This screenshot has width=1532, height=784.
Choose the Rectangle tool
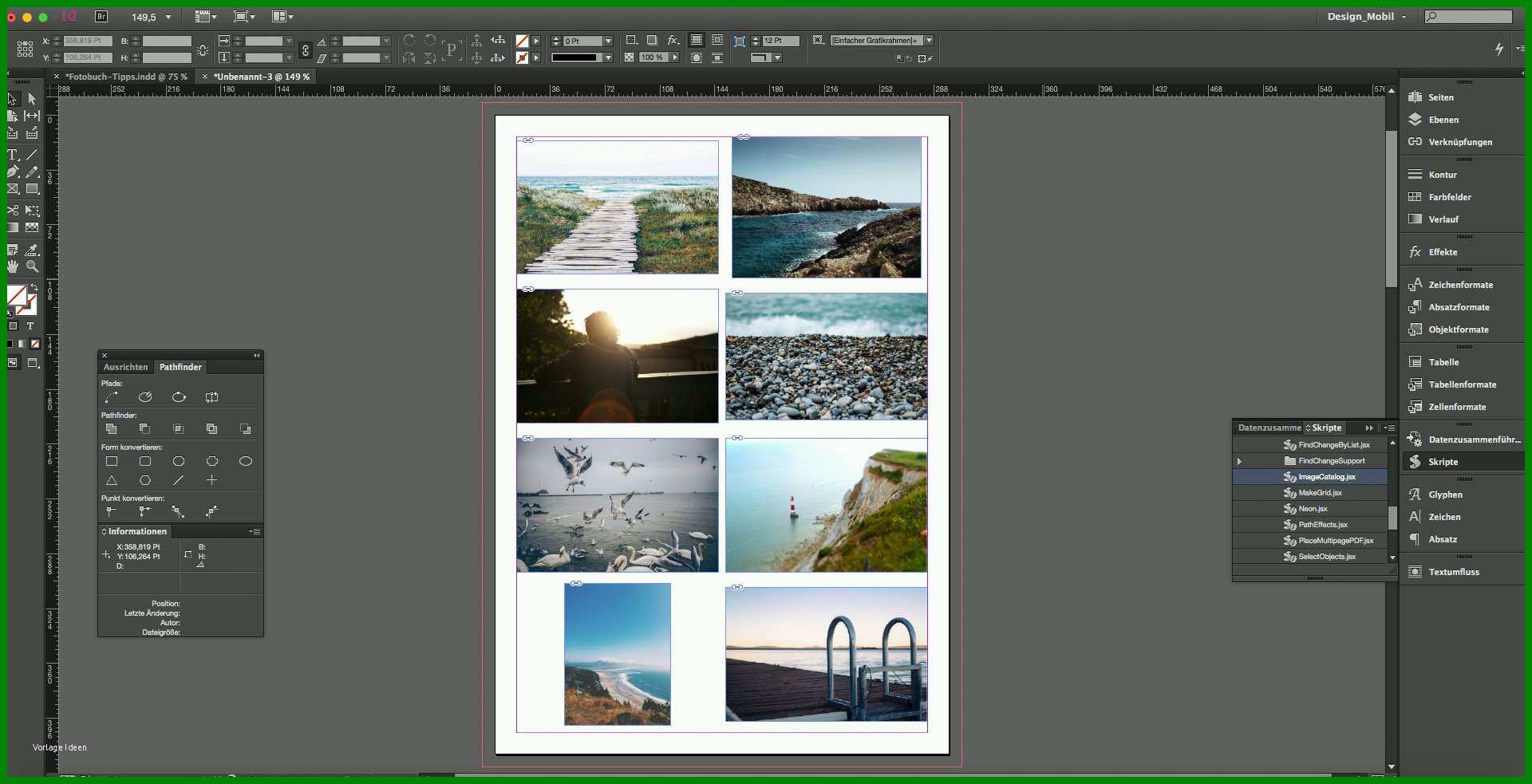pos(32,189)
